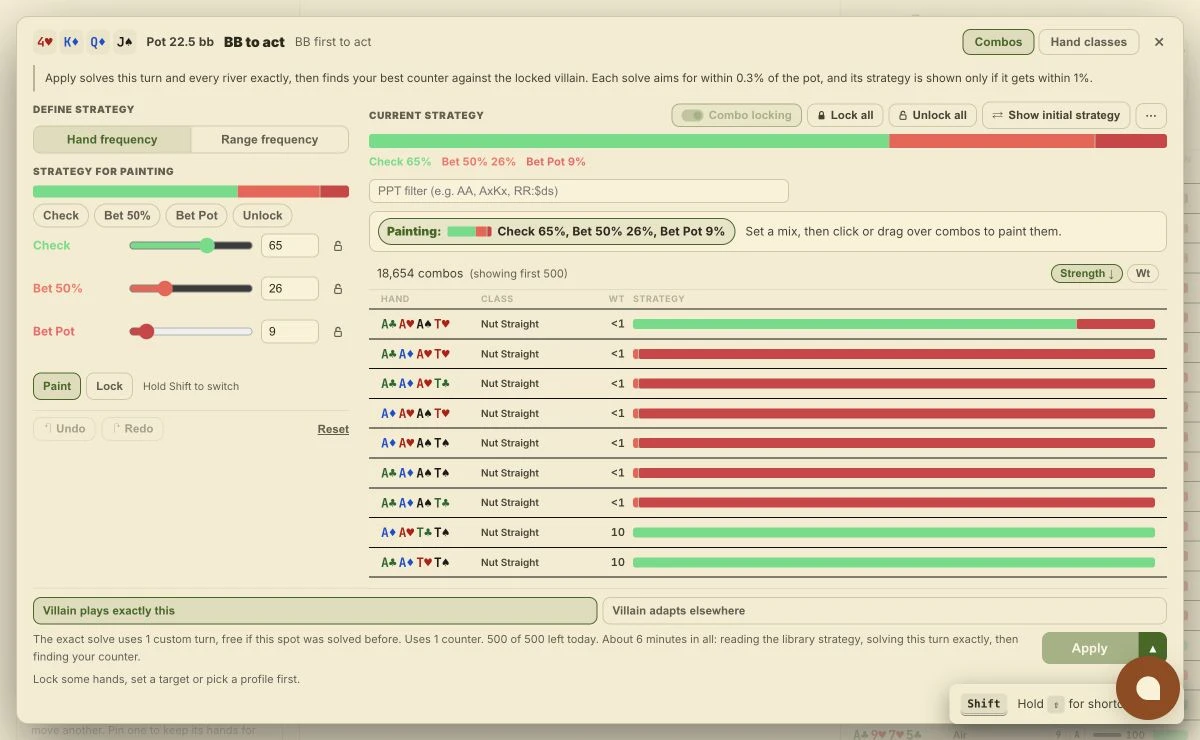Screen dimensions: 1200x740
Task: Click the AcAhAsTh combo row
Action: point(768,324)
